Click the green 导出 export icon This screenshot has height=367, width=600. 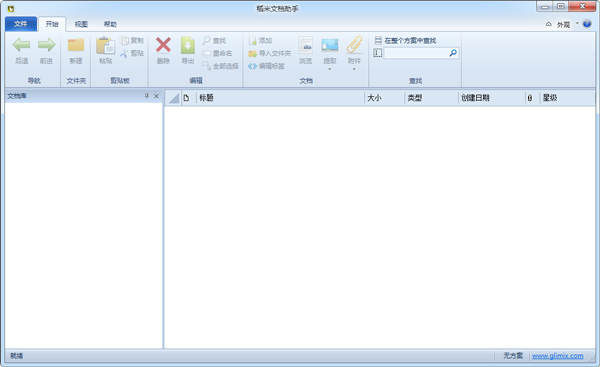[x=188, y=45]
